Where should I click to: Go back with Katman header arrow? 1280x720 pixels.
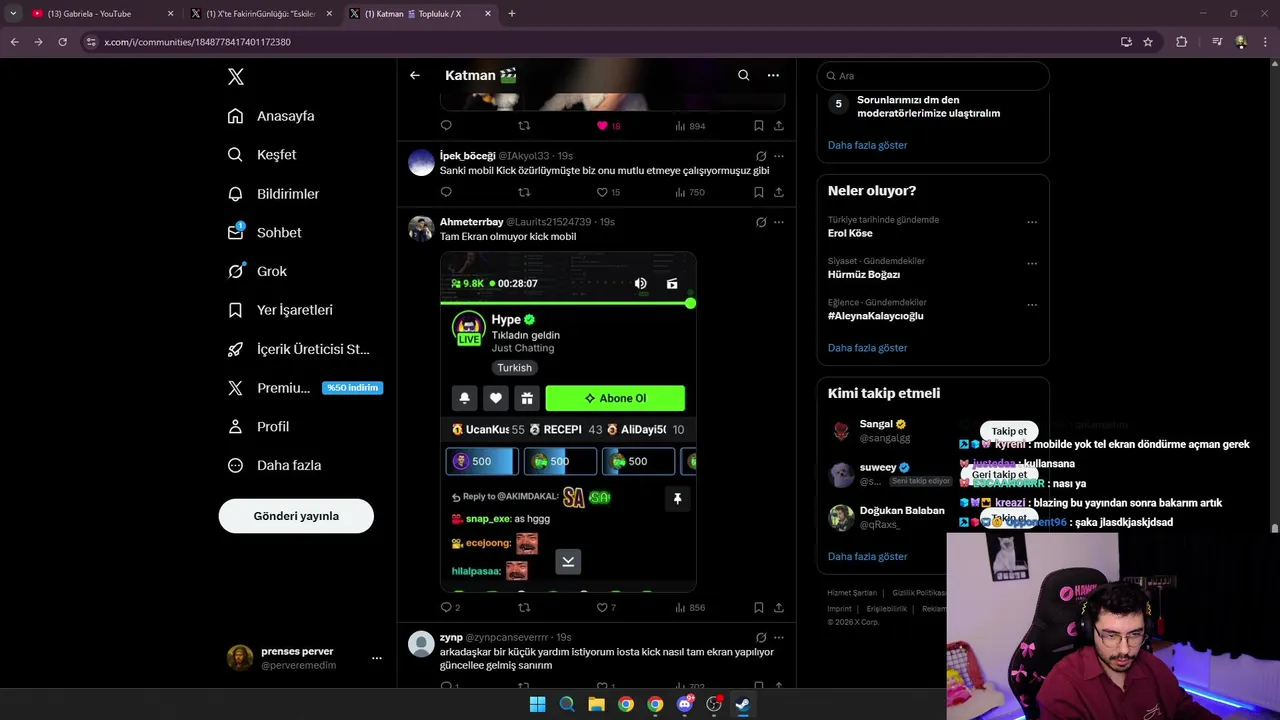[x=415, y=75]
